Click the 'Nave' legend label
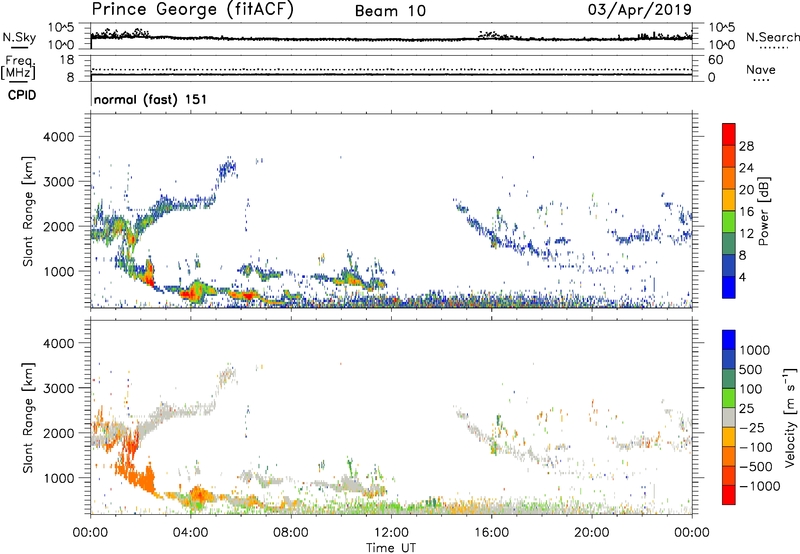Image resolution: width=800 pixels, height=554 pixels. click(761, 69)
